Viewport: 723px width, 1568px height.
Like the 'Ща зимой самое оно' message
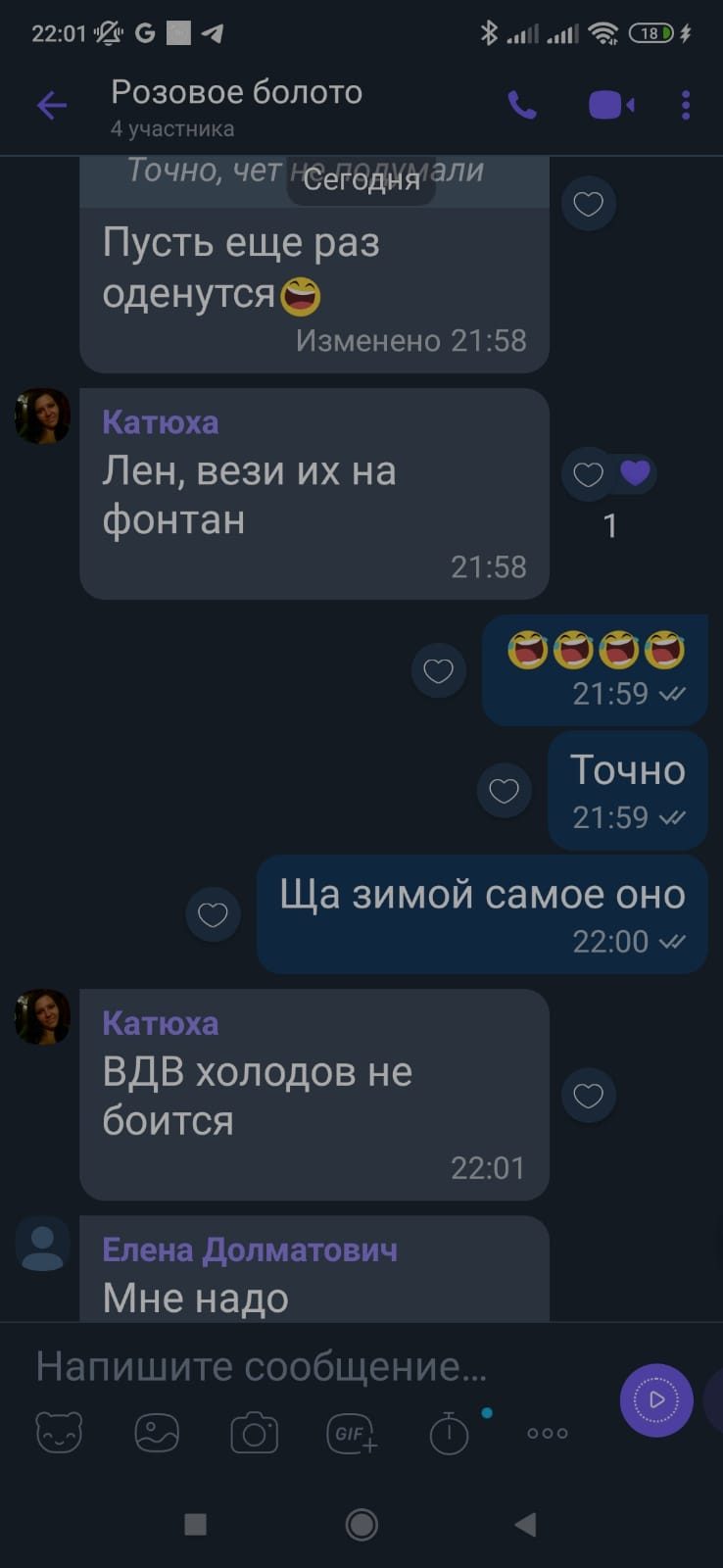pyautogui.click(x=213, y=914)
